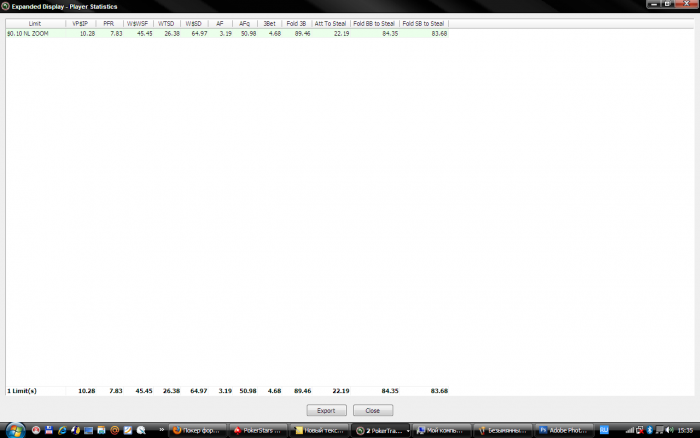The height and width of the screenshot is (438, 700).
Task: Open the floppy disk quick launch icon
Action: [49, 430]
